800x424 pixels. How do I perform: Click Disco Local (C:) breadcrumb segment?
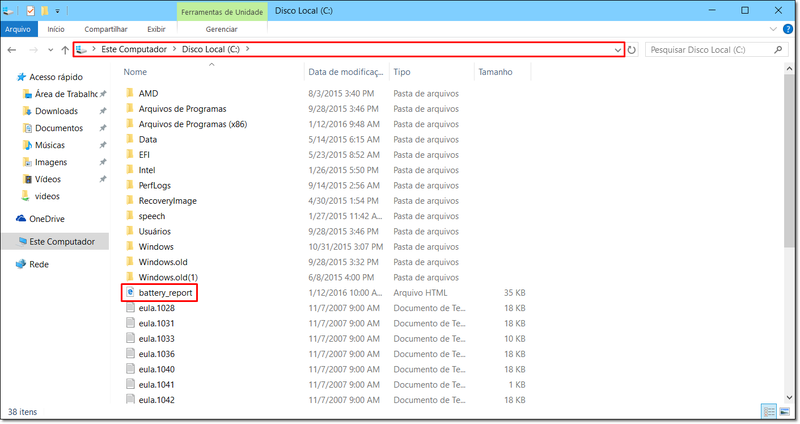[x=211, y=49]
